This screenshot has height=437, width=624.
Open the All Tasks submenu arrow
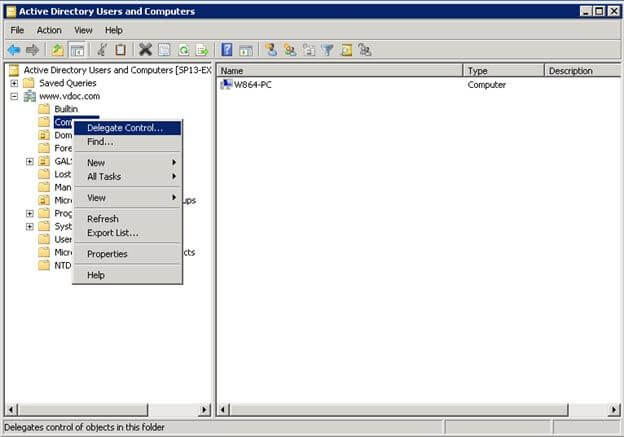pyautogui.click(x=174, y=176)
